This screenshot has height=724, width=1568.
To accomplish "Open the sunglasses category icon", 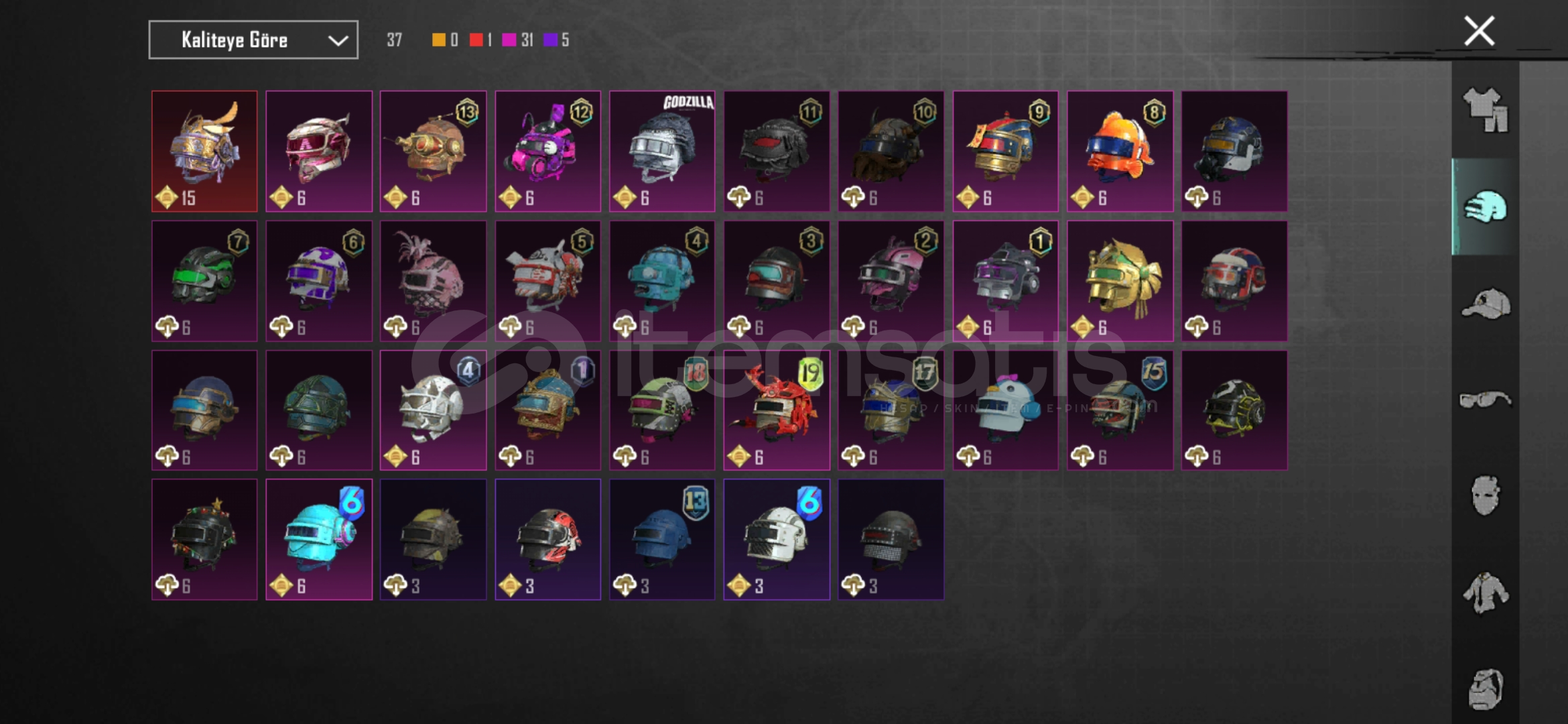I will coord(1486,400).
